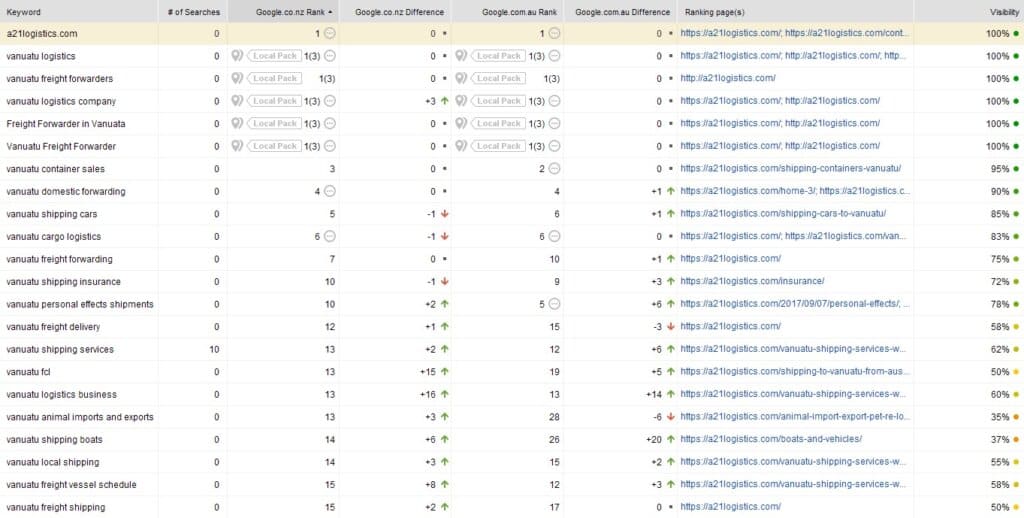Open shipping-to-vanuatu-from-aus link for vanuatu fcl
1024x518 pixels.
(795, 372)
